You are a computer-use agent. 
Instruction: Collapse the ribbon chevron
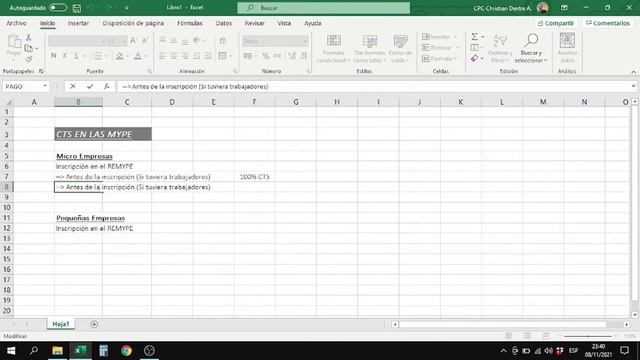tap(633, 71)
